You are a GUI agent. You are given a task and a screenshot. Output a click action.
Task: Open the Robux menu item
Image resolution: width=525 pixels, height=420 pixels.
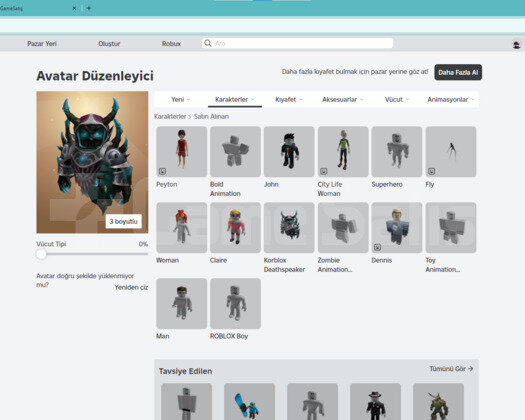171,44
